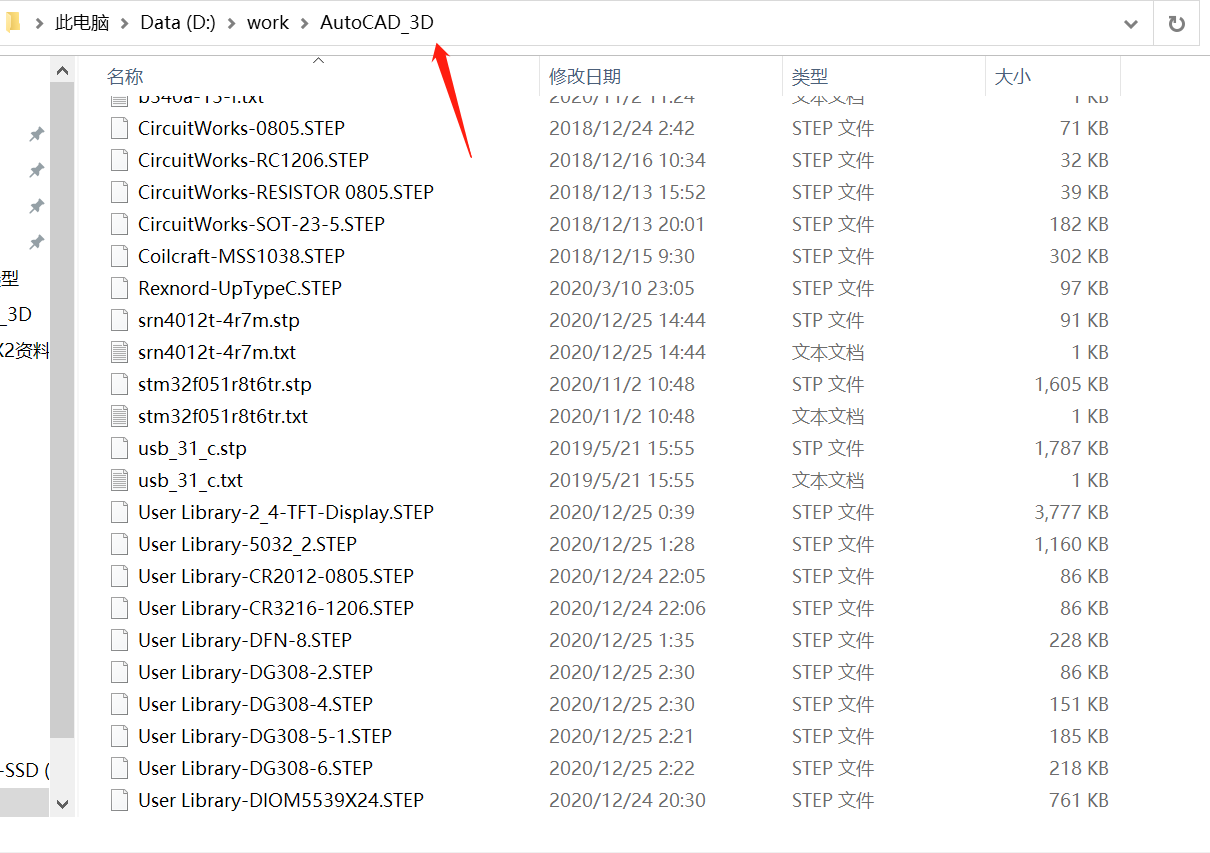Select file name User Library-2_4-TFT-Display.STEP
The height and width of the screenshot is (853, 1210).
tap(286, 512)
